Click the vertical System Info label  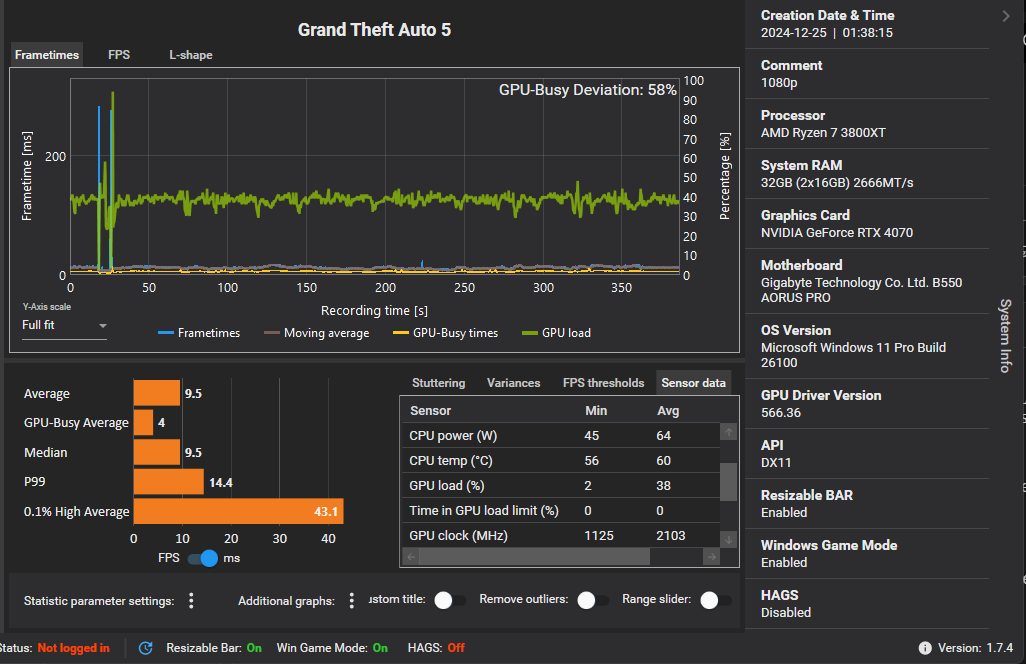click(1005, 336)
